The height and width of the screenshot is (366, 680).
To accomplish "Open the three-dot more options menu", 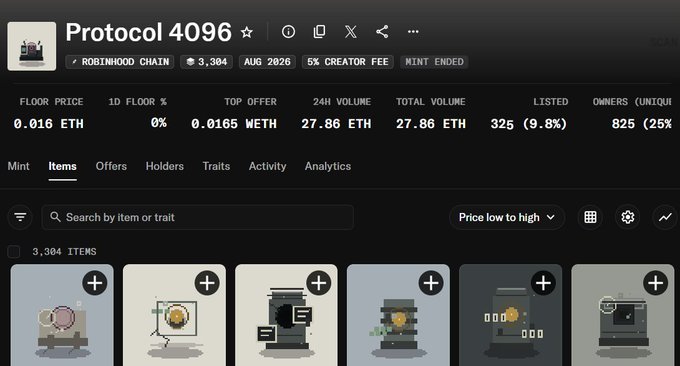I will coord(413,32).
